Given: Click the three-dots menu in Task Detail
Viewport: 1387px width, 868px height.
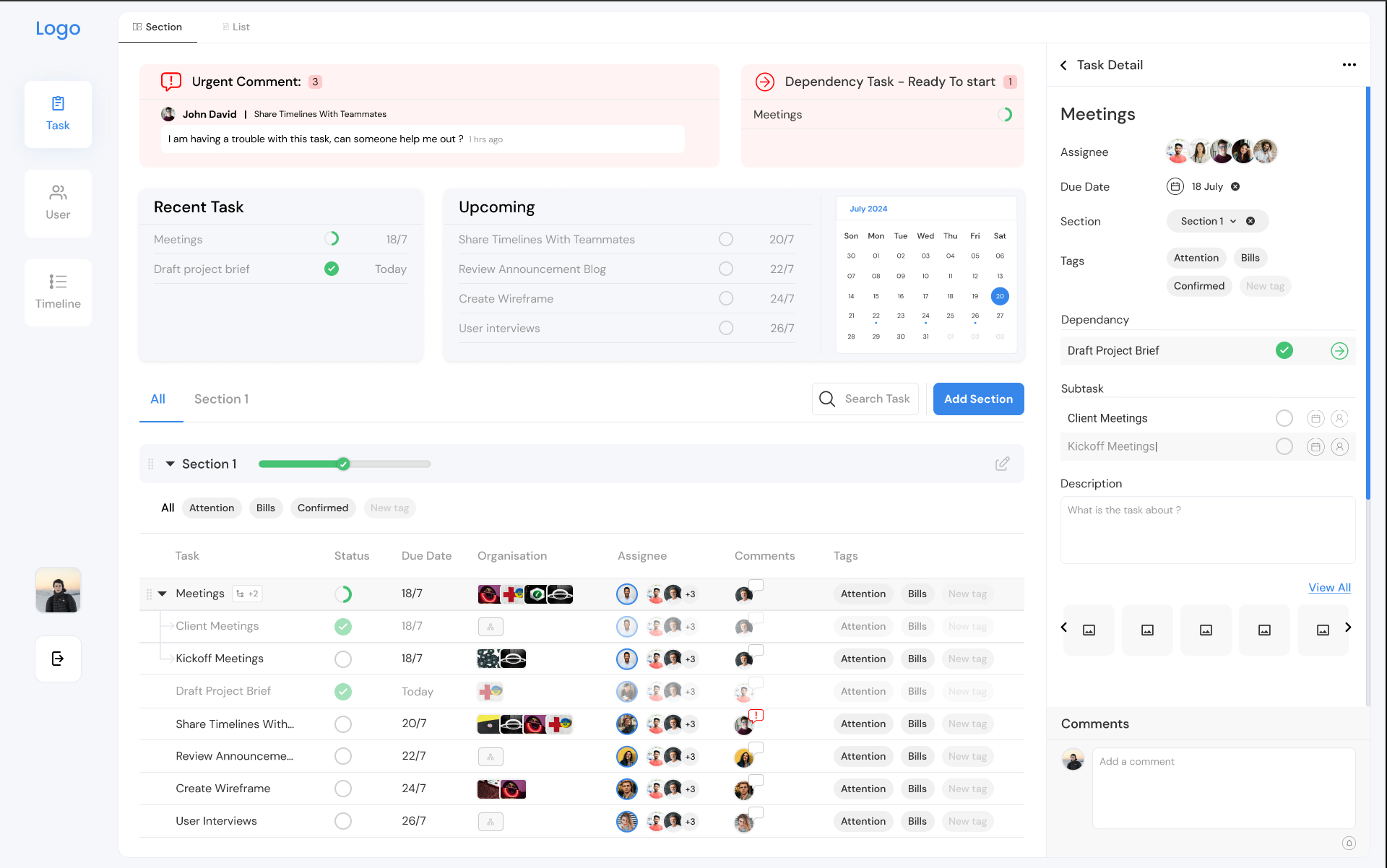Looking at the screenshot, I should point(1349,65).
